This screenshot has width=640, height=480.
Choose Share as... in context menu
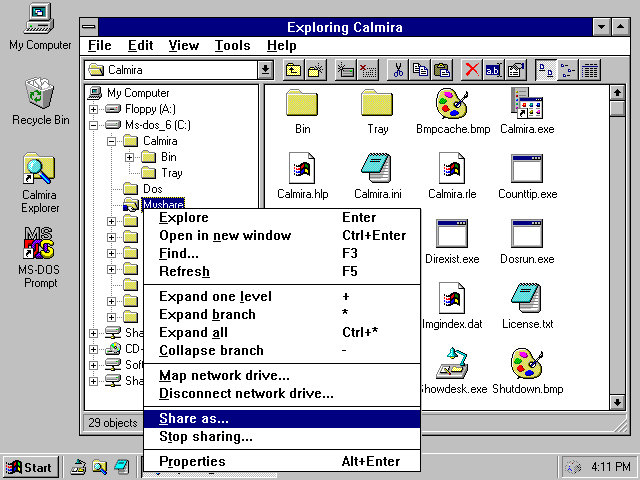(282, 419)
